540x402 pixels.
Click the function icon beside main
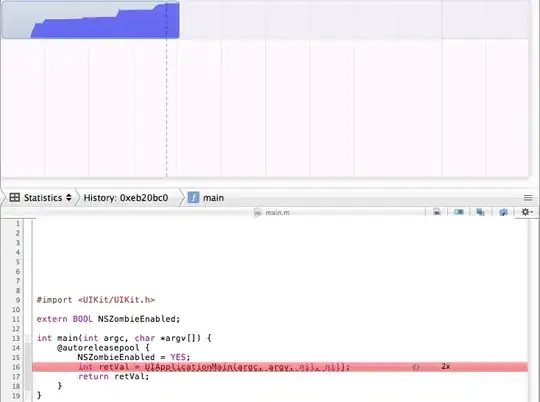coord(193,198)
